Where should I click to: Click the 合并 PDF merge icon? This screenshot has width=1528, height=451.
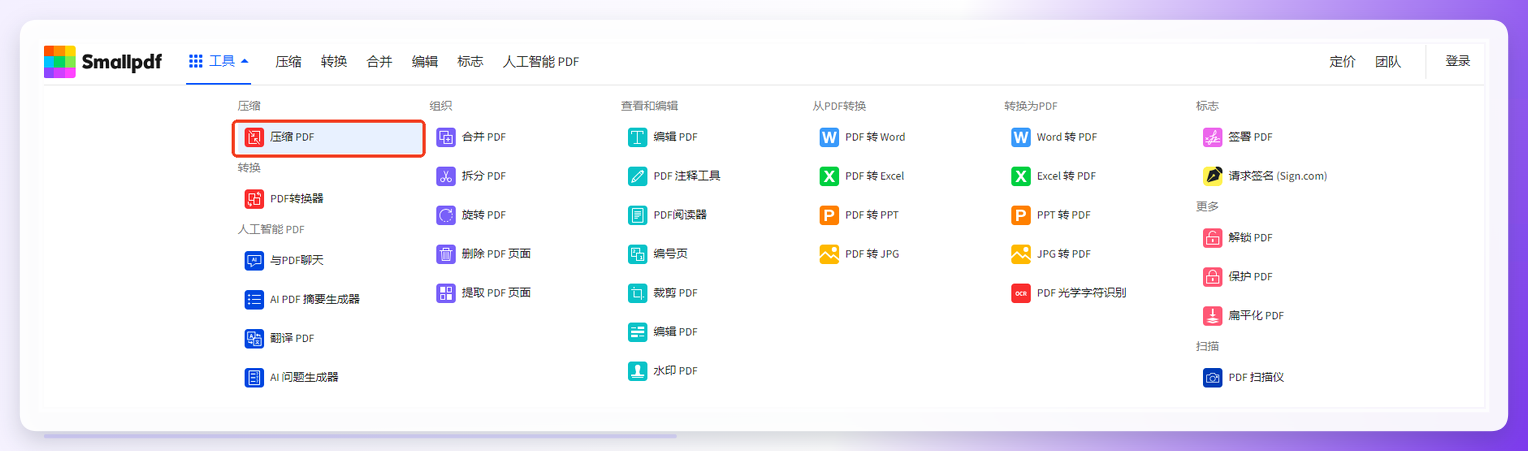[446, 137]
